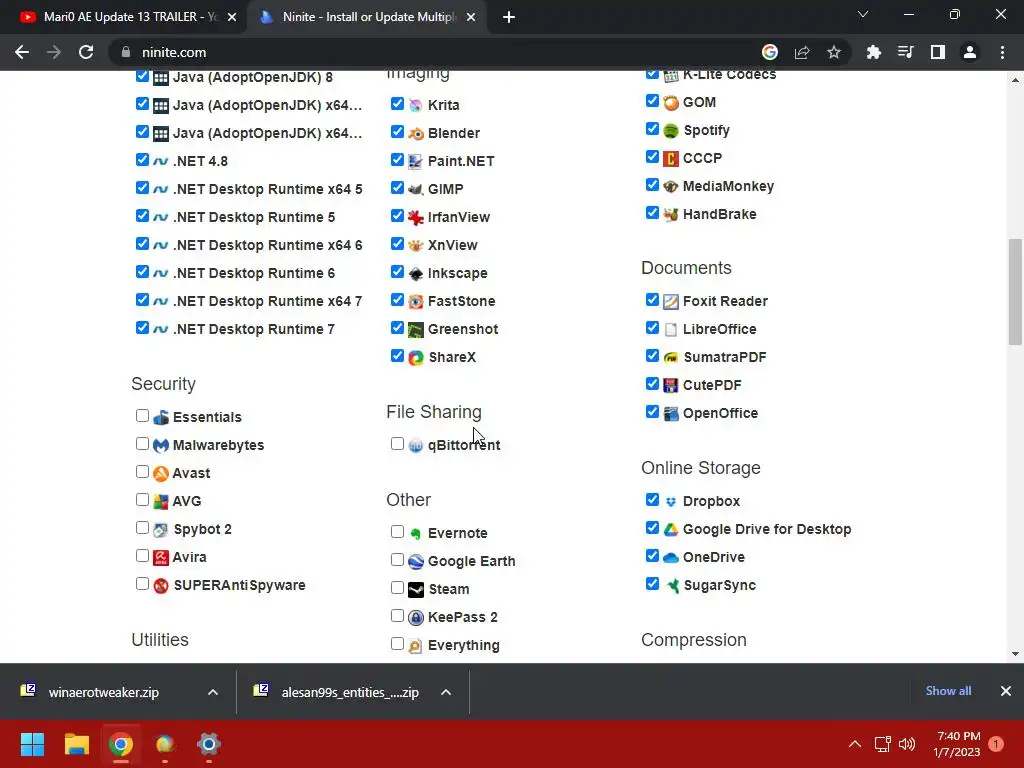Click the Inkscape icon
Image resolution: width=1024 pixels, height=768 pixels.
tap(415, 274)
